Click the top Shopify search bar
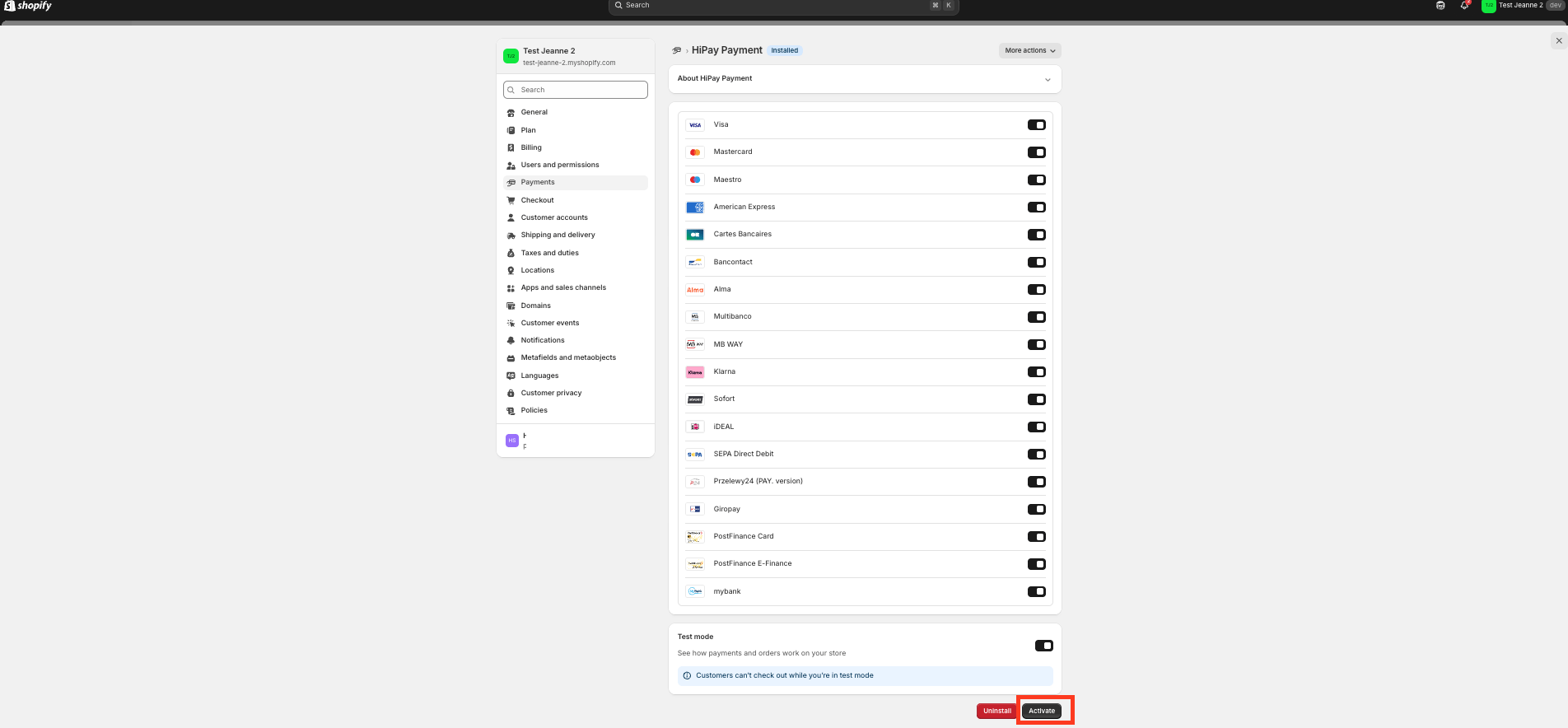This screenshot has width=1568, height=728. point(783,6)
